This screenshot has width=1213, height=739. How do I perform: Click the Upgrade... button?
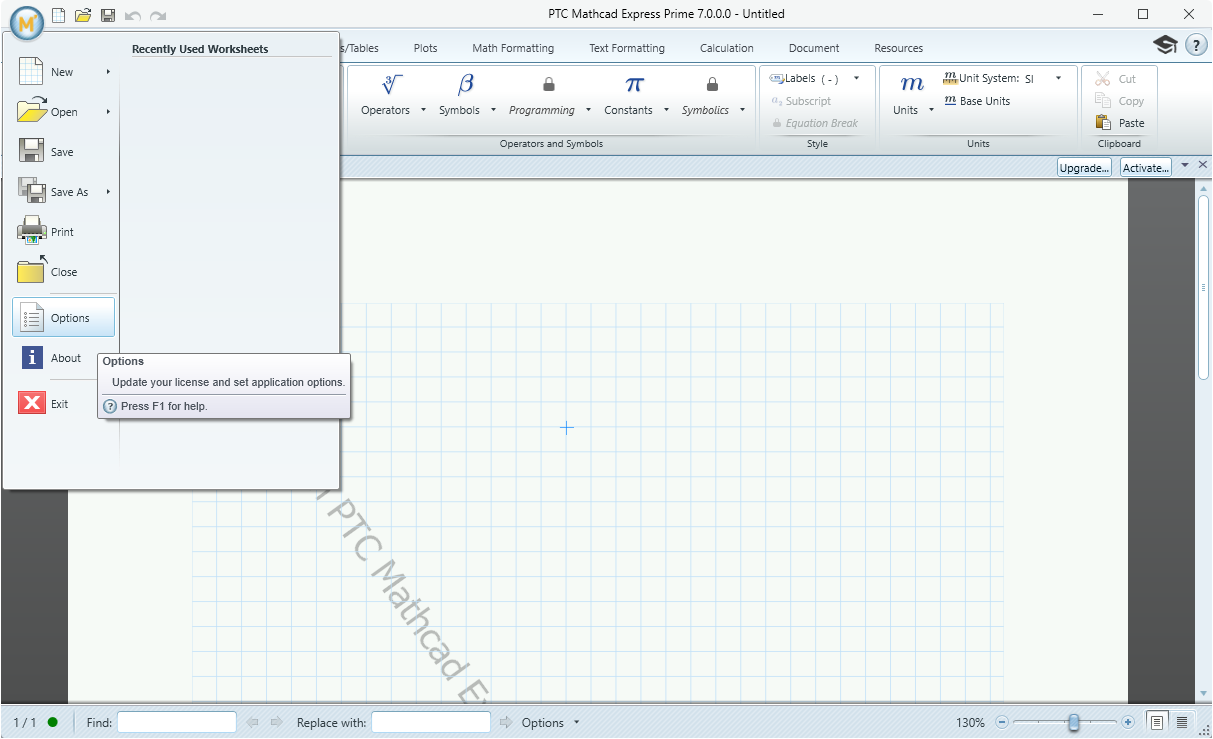click(x=1084, y=167)
